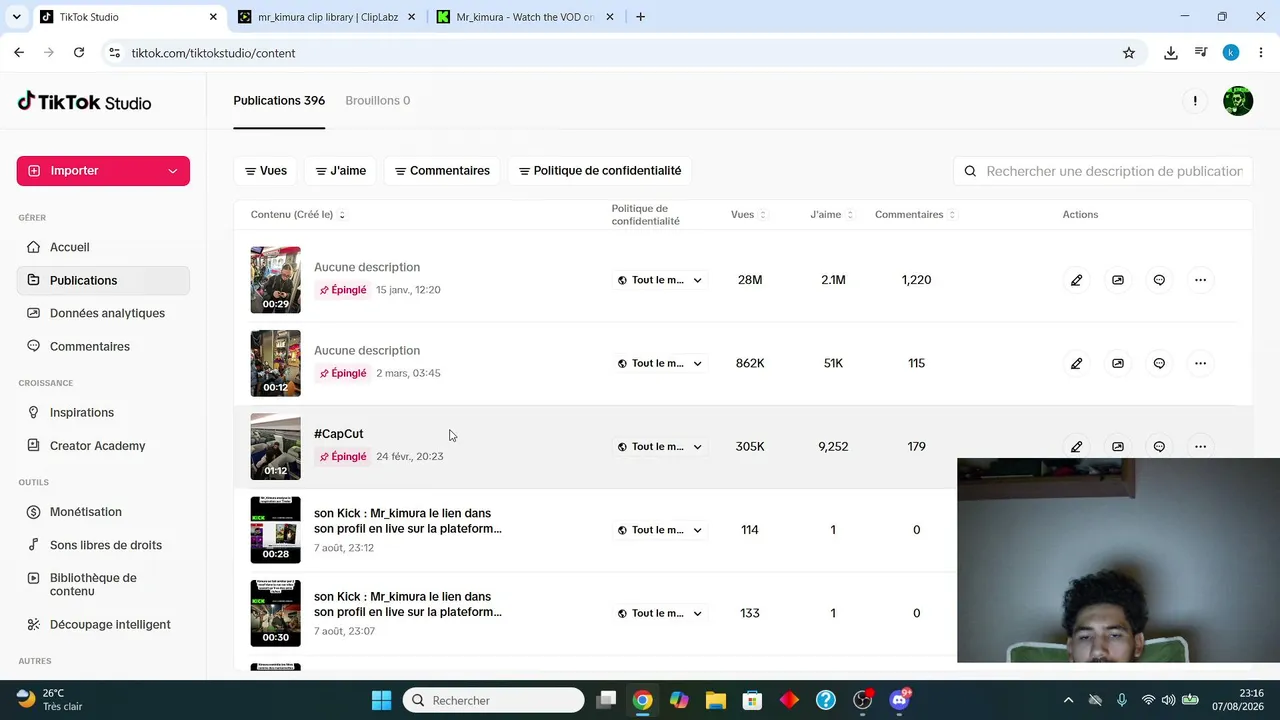Open analytics icon for the #CapCut post
1280x720 pixels.
tap(1118, 447)
